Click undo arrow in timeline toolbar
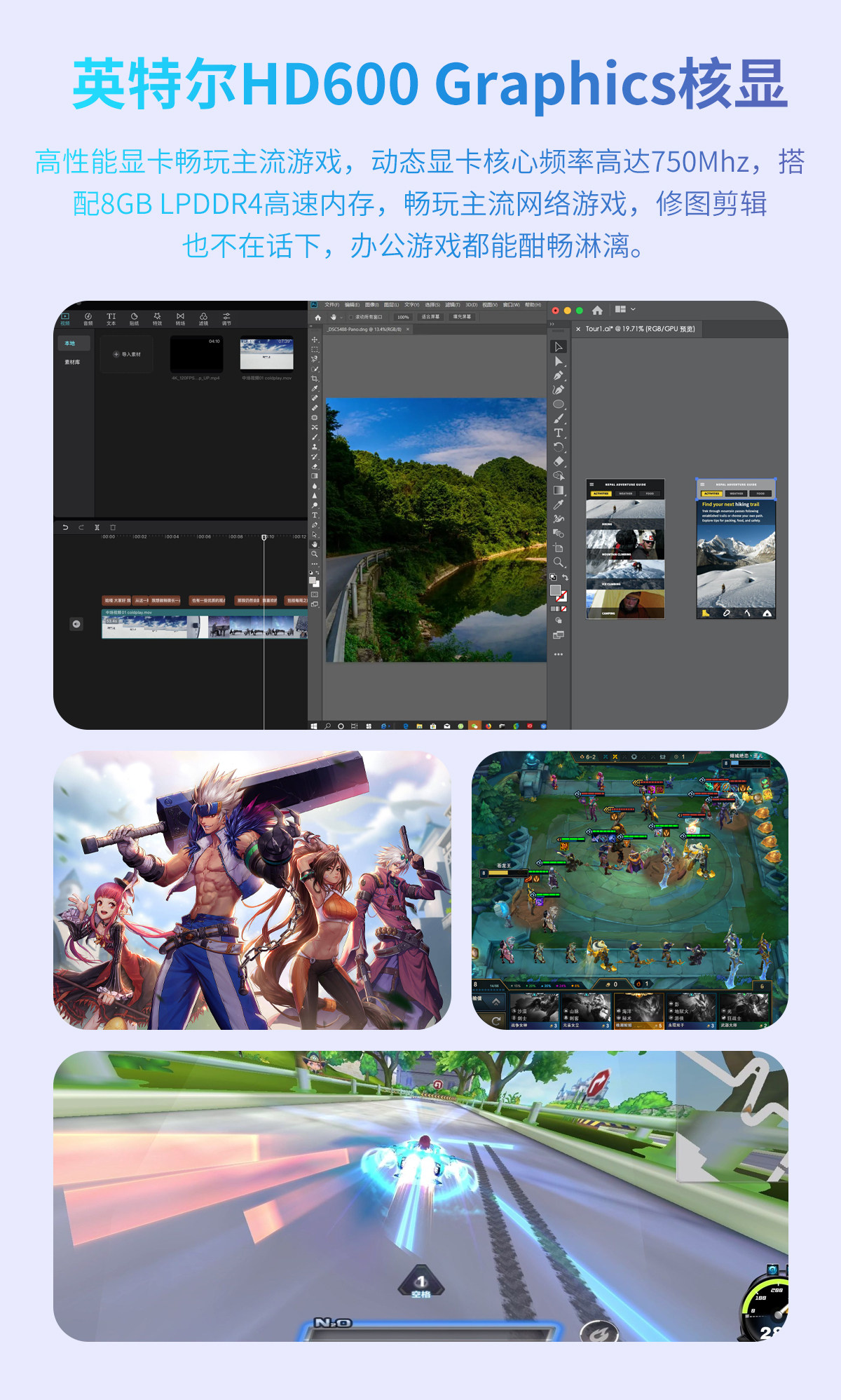Screen dimensions: 841x1400 coord(65,527)
